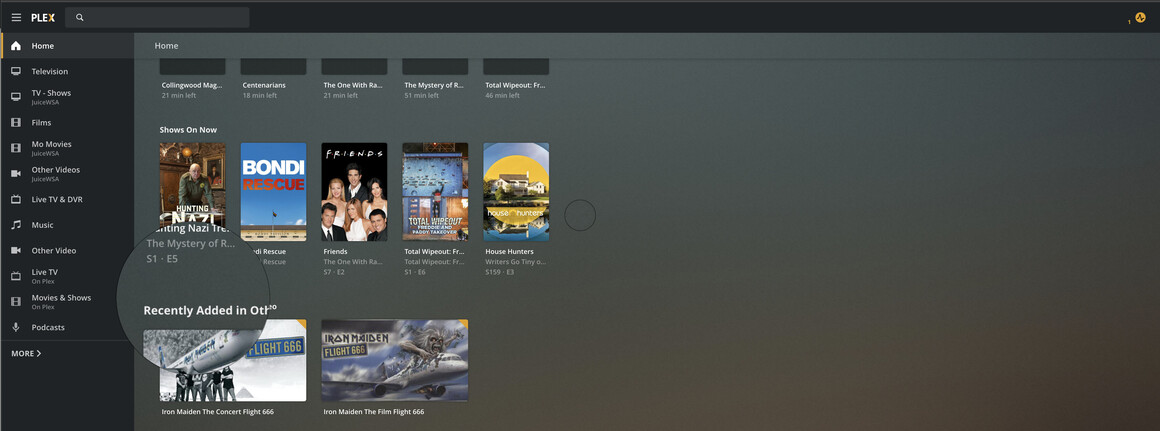
Task: Click the Movies & Shows icon
Action: pos(16,302)
